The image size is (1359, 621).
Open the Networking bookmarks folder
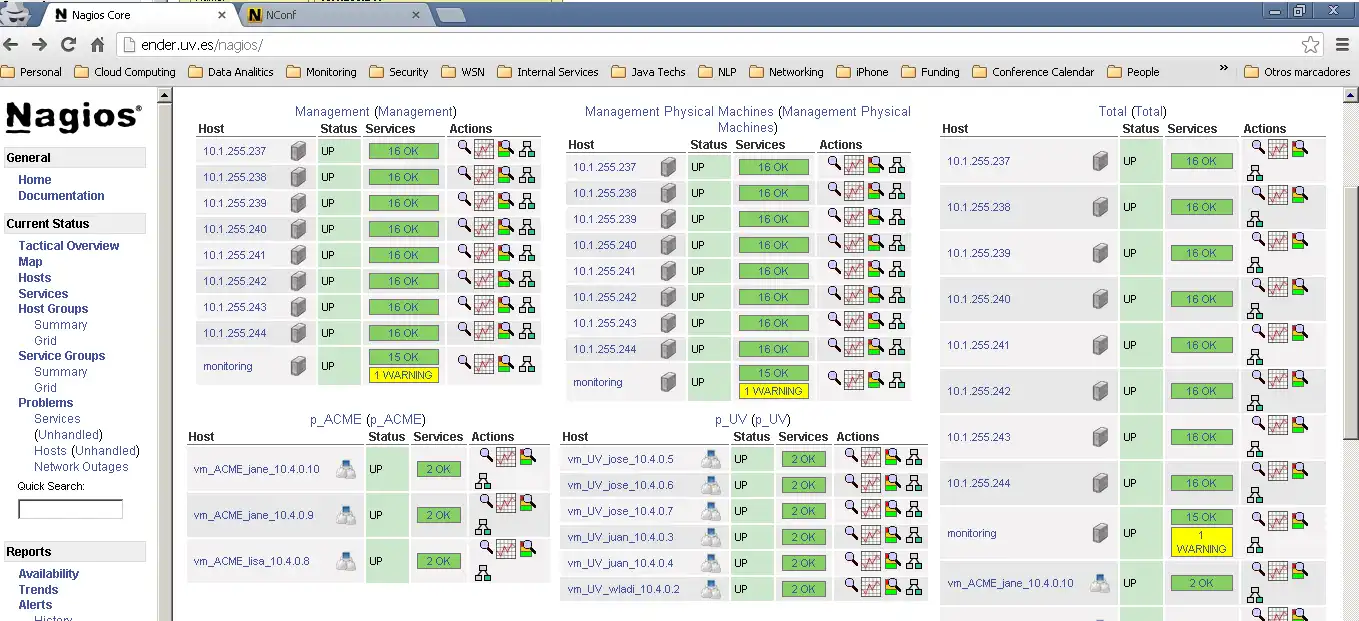786,72
